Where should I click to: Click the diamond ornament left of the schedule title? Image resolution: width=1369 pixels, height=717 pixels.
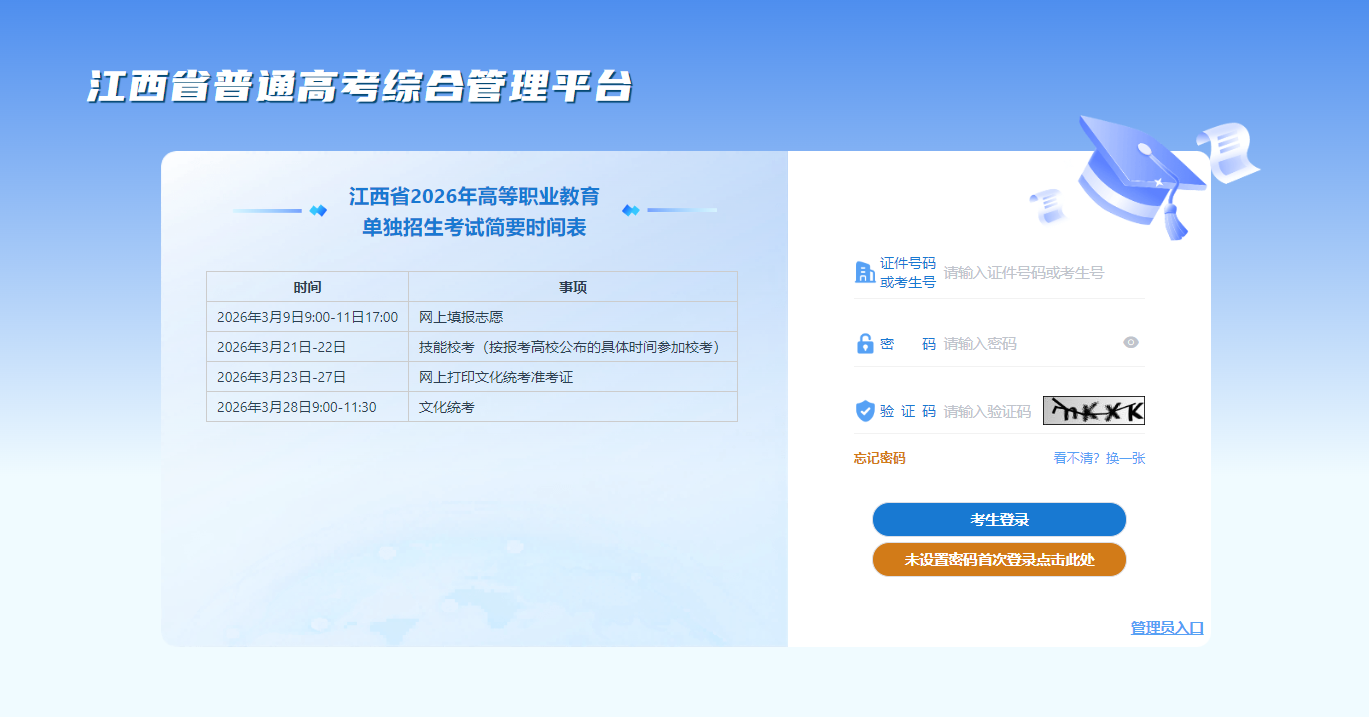click(318, 210)
